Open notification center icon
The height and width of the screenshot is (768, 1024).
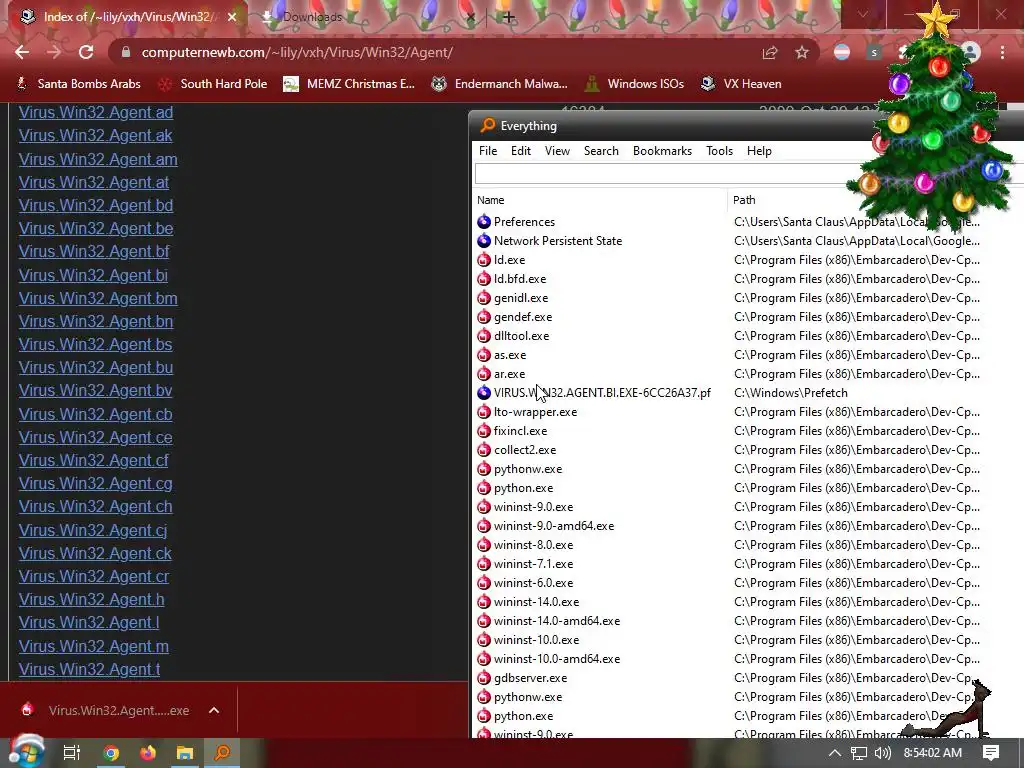pos(991,753)
